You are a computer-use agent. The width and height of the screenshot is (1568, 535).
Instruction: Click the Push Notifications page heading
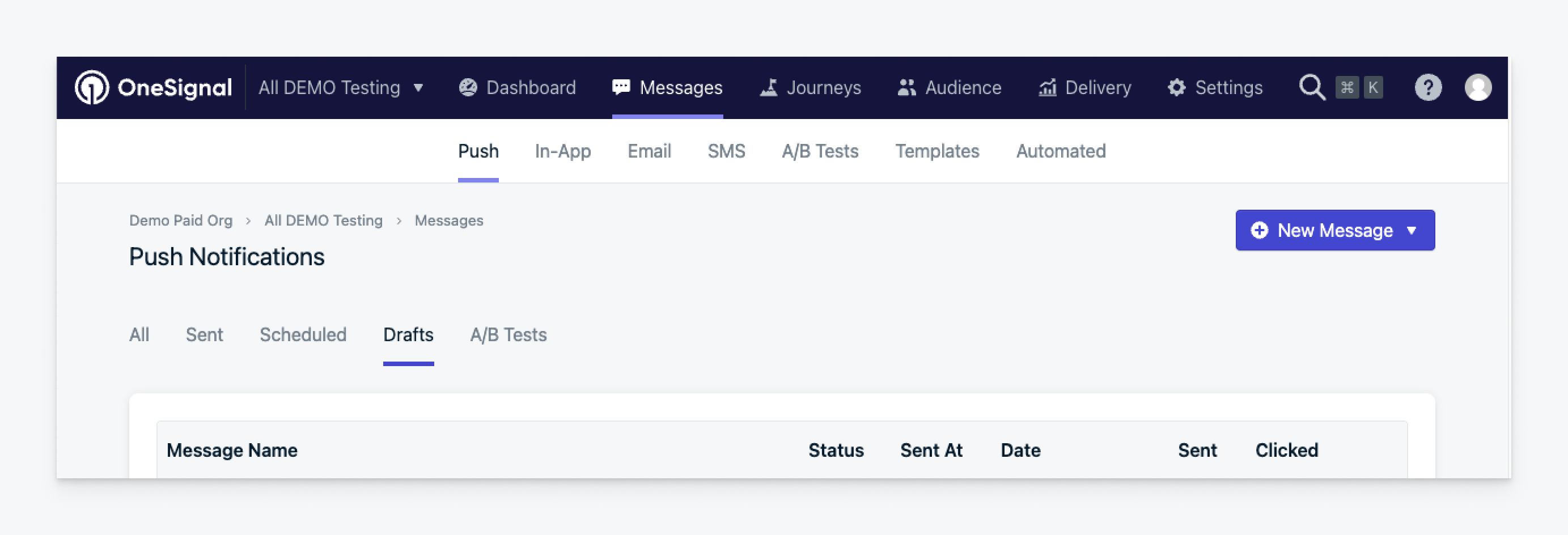tap(226, 257)
